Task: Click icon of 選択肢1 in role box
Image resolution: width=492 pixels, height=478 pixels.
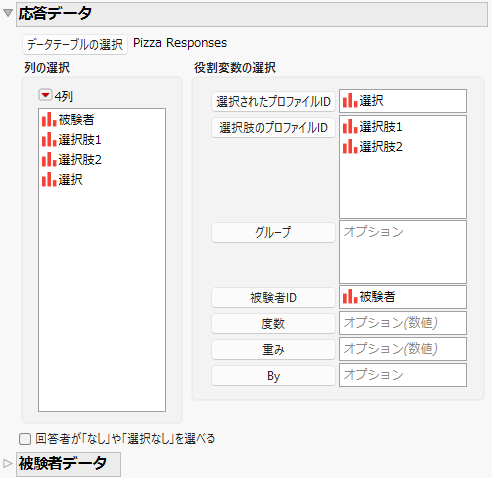Action: click(350, 127)
